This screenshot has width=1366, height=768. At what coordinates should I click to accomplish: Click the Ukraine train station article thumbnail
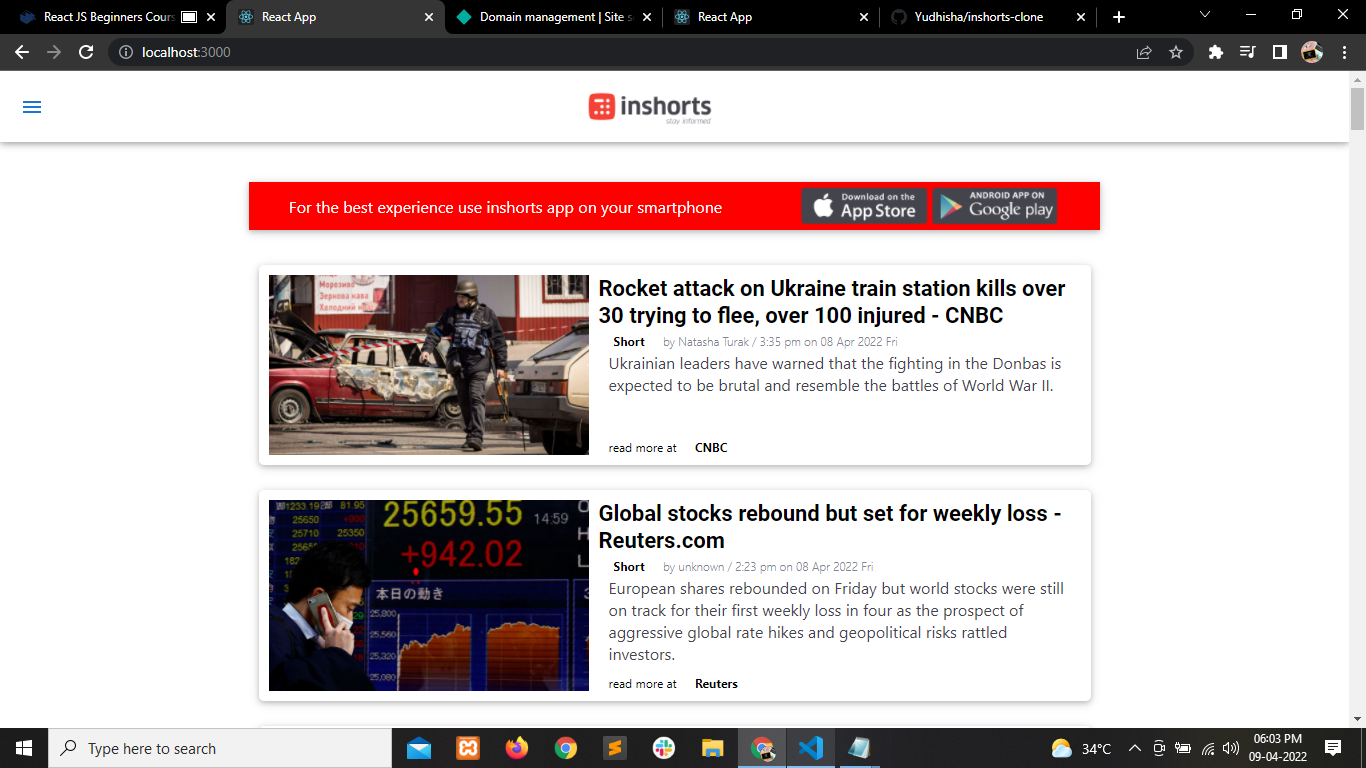point(428,364)
